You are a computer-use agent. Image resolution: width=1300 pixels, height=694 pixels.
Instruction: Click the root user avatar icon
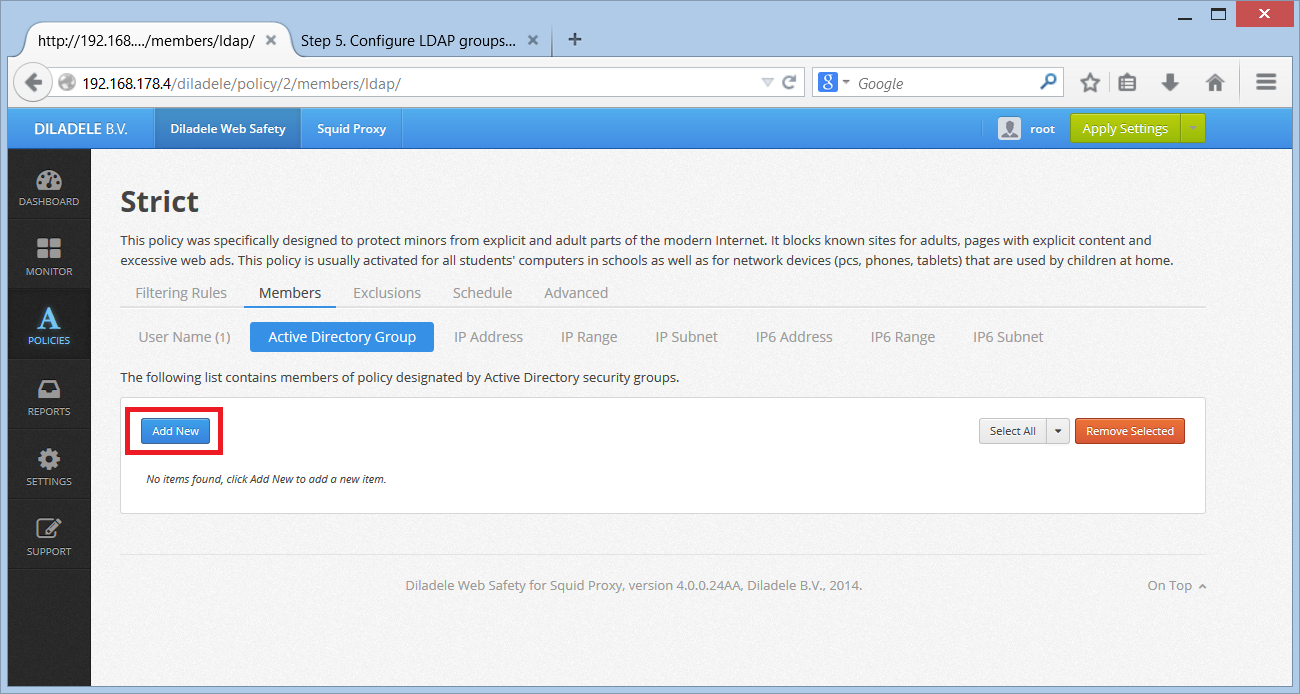click(x=1009, y=129)
